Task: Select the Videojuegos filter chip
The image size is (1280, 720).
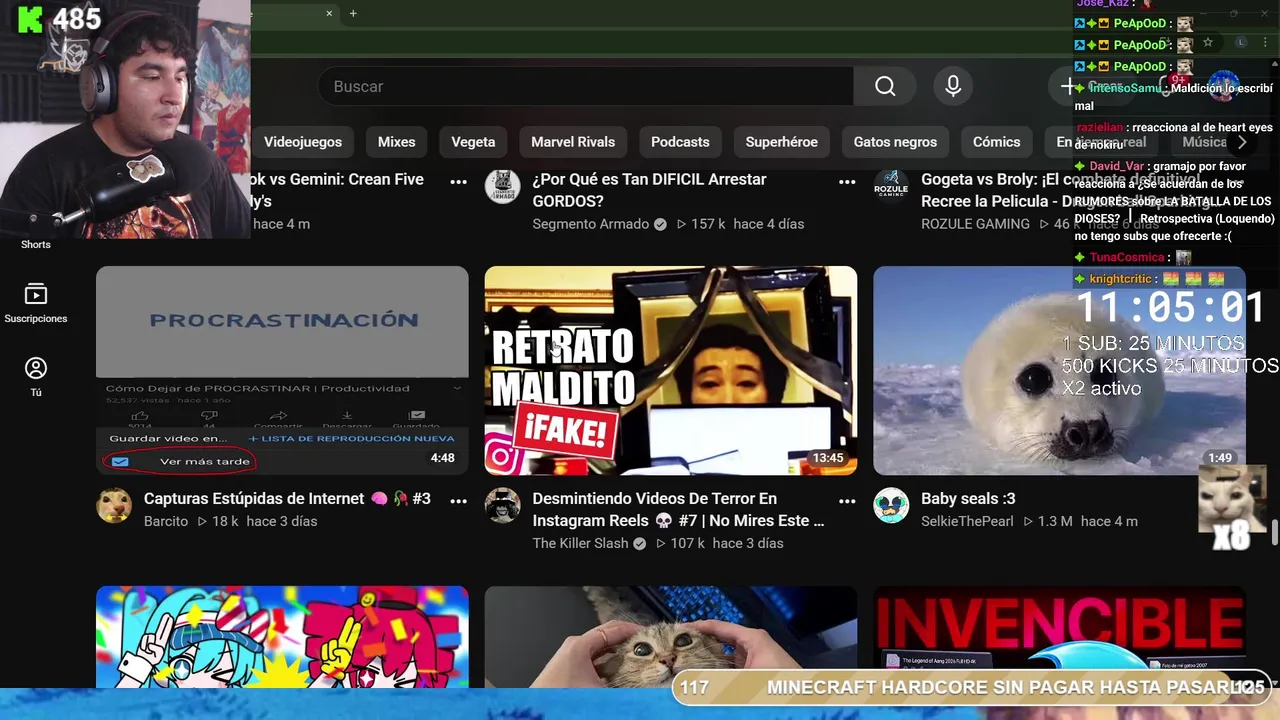Action: click(302, 142)
